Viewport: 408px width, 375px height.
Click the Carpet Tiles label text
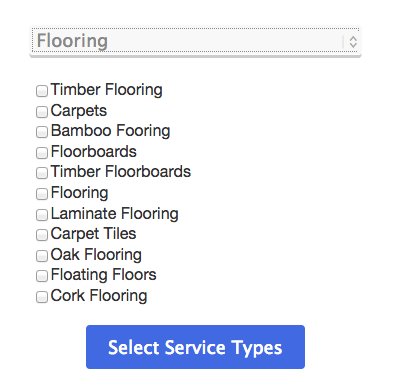93,234
